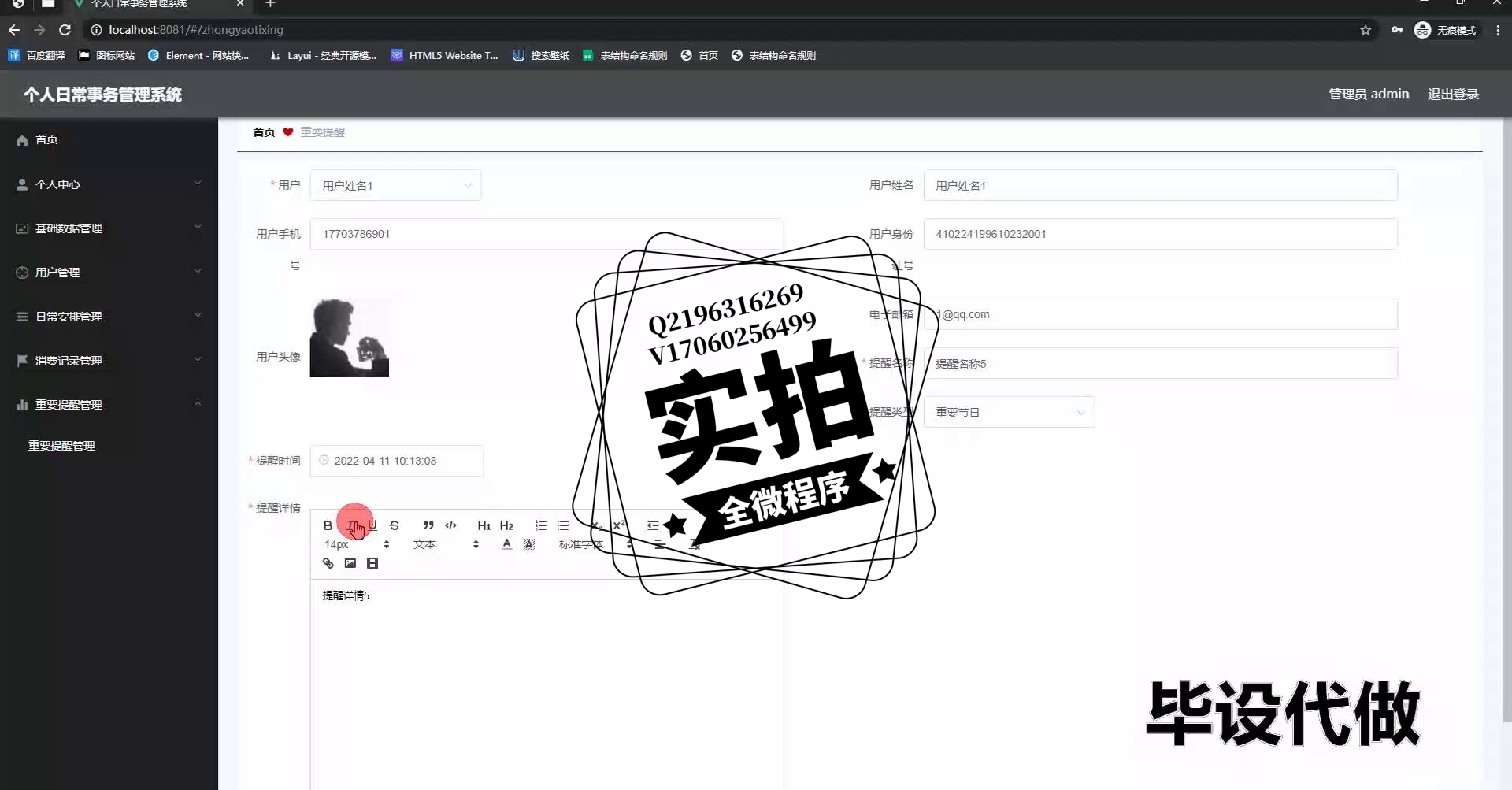Open 百度翻译 bookmark
This screenshot has width=1512, height=790.
click(37, 55)
